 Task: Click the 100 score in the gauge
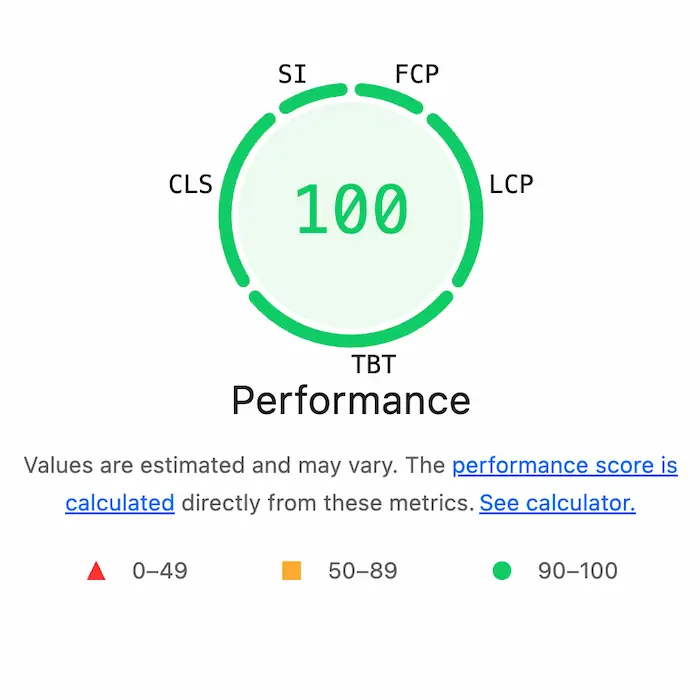352,211
